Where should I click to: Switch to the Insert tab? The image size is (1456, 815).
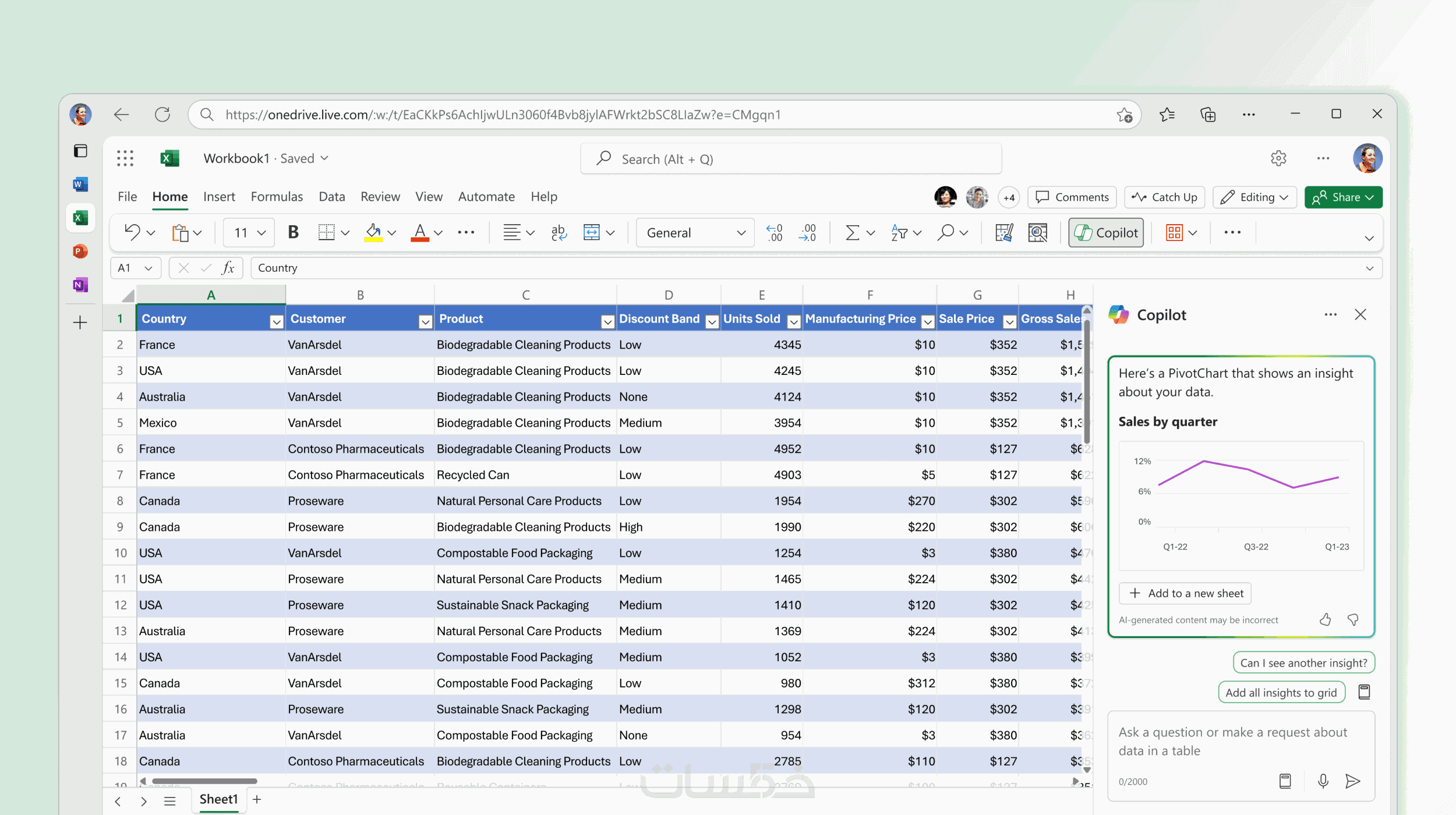[x=219, y=197]
